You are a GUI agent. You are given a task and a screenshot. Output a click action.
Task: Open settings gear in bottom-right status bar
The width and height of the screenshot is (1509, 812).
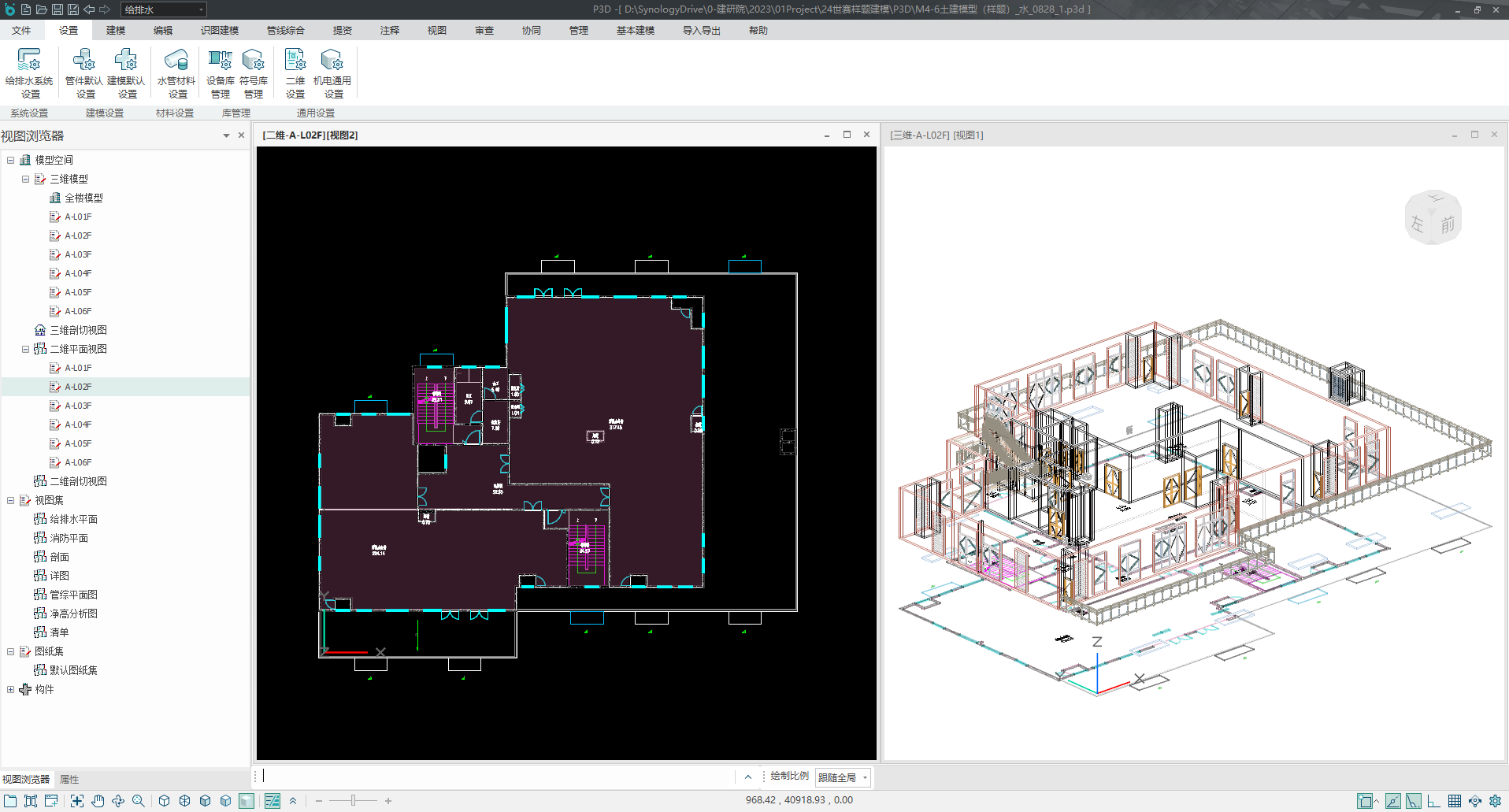1495,801
